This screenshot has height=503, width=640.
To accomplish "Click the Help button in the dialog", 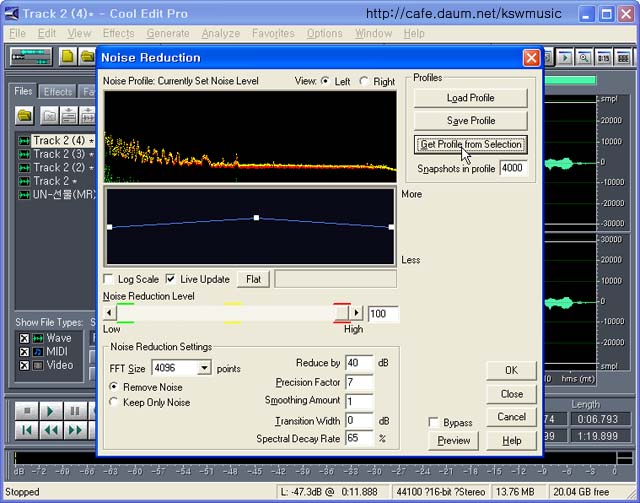I will coord(511,441).
